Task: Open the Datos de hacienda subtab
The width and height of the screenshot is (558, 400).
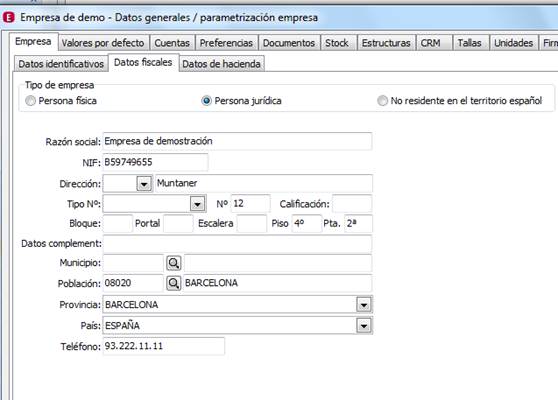Action: pyautogui.click(x=221, y=64)
